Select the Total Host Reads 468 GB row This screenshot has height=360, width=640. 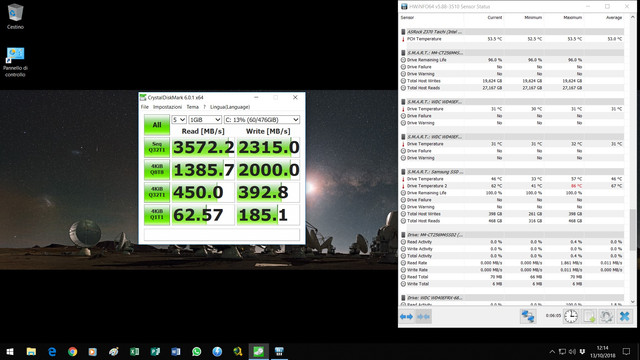(512, 221)
